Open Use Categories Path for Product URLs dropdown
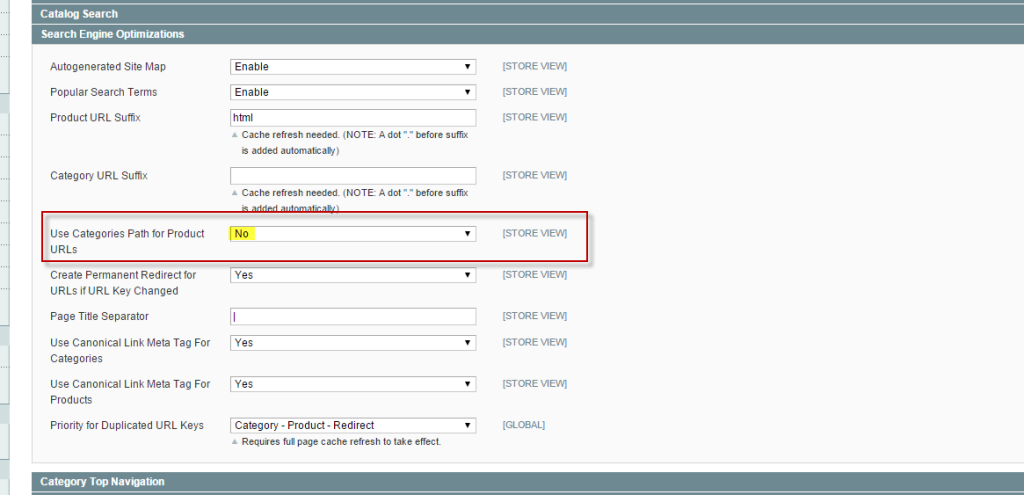This screenshot has width=1024, height=495. point(353,234)
